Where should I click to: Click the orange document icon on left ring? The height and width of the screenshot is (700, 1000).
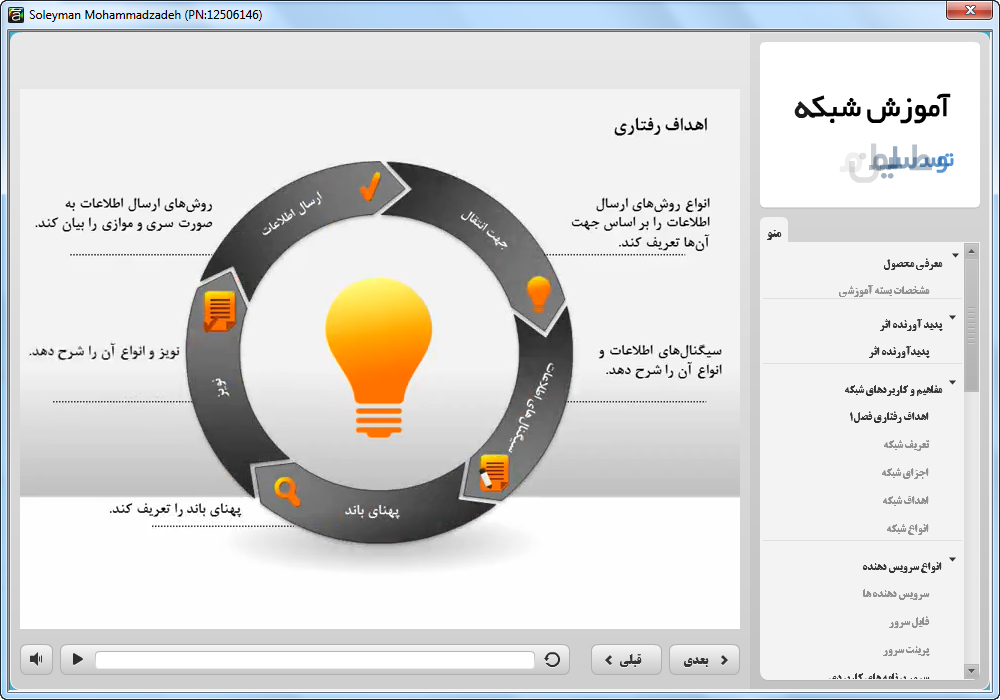pyautogui.click(x=218, y=311)
